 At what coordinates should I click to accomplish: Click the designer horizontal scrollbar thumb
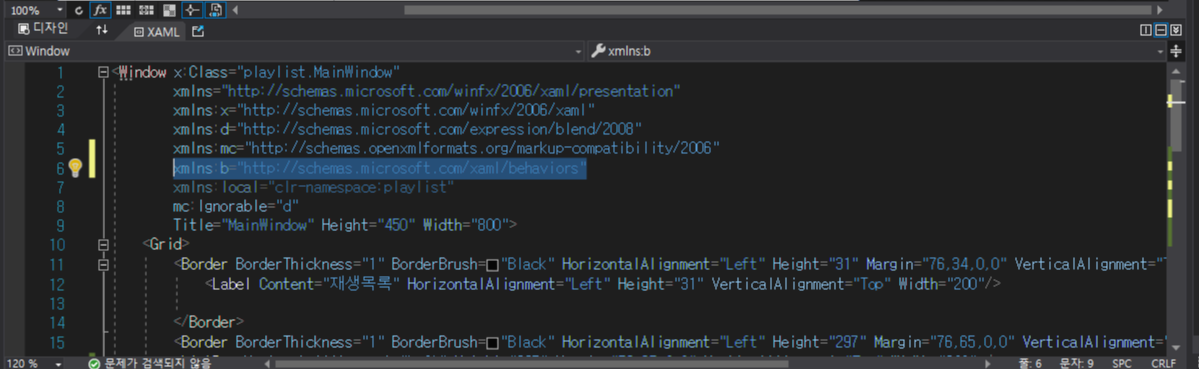coord(777,11)
